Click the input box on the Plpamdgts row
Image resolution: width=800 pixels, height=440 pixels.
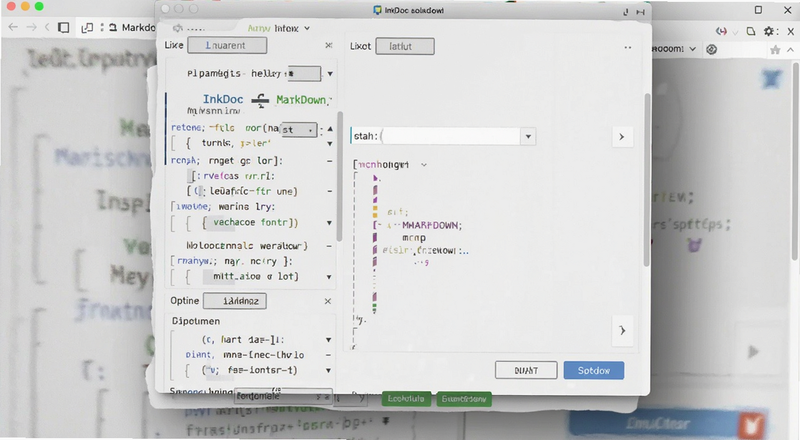[304, 74]
